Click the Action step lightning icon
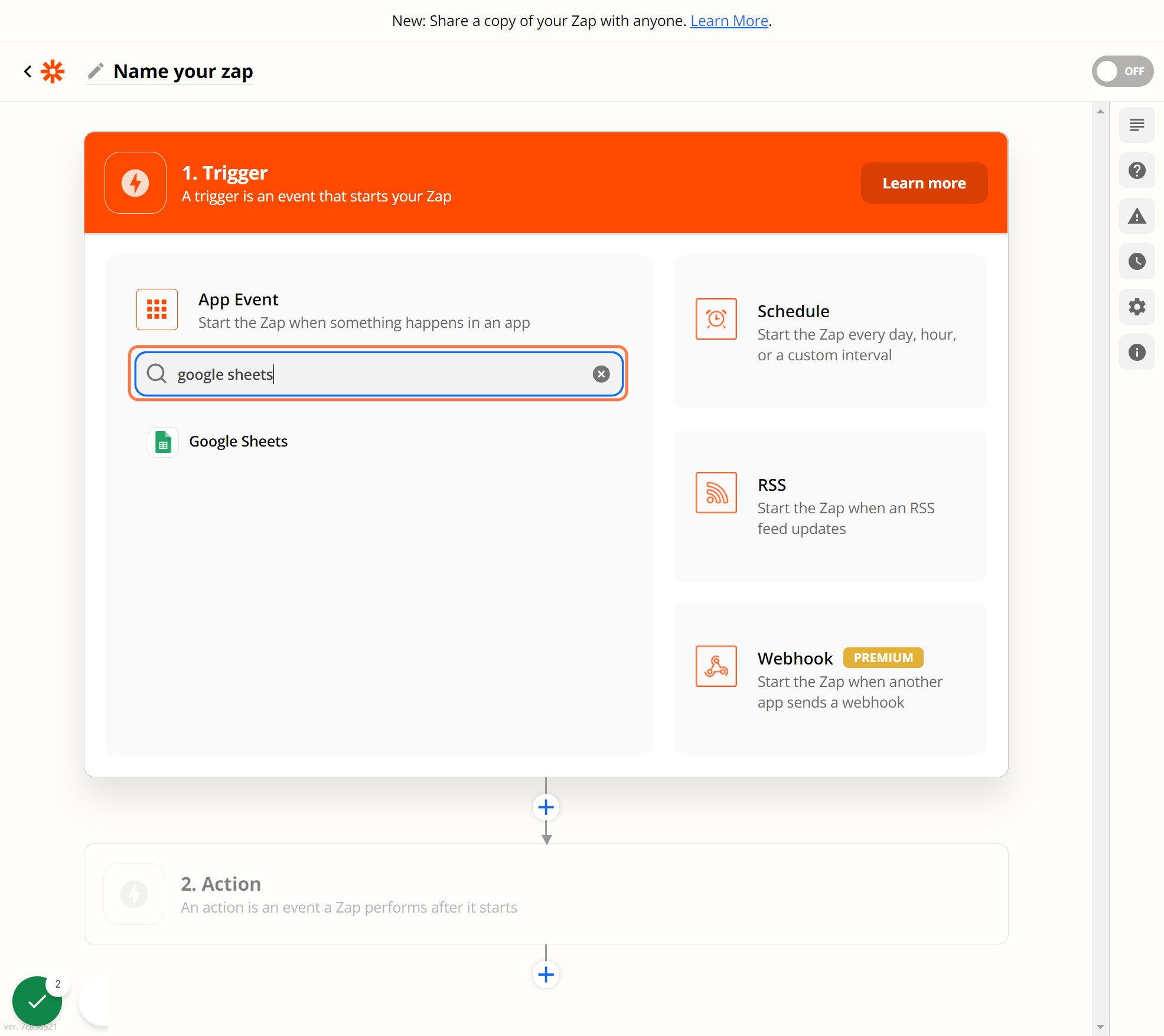The width and height of the screenshot is (1164, 1036). point(134,894)
